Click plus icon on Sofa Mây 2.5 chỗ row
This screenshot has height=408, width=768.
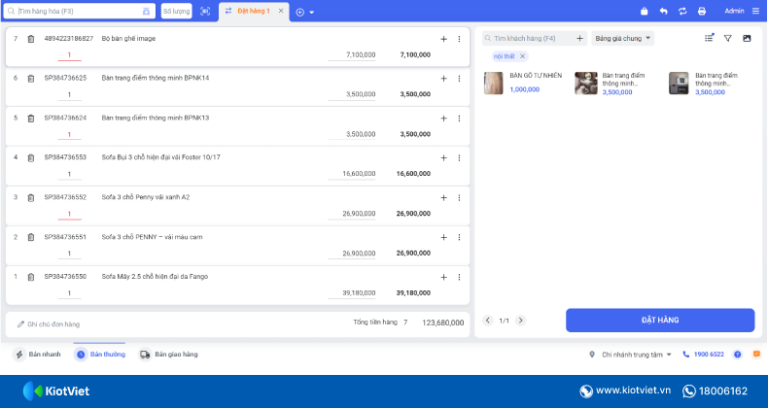[443, 277]
